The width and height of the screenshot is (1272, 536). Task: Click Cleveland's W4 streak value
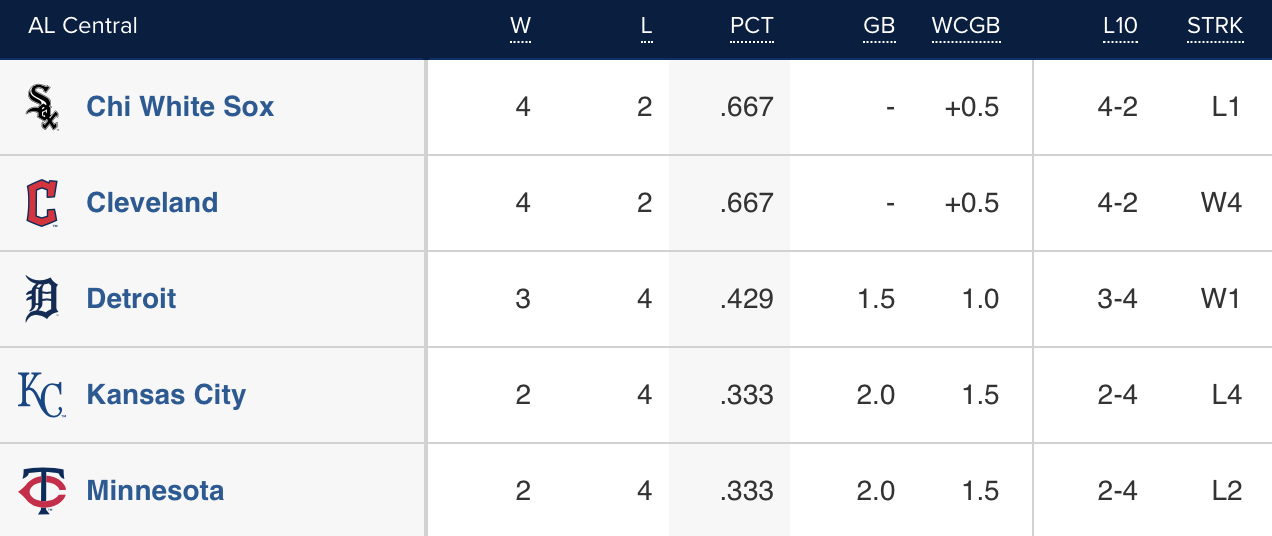(1221, 203)
